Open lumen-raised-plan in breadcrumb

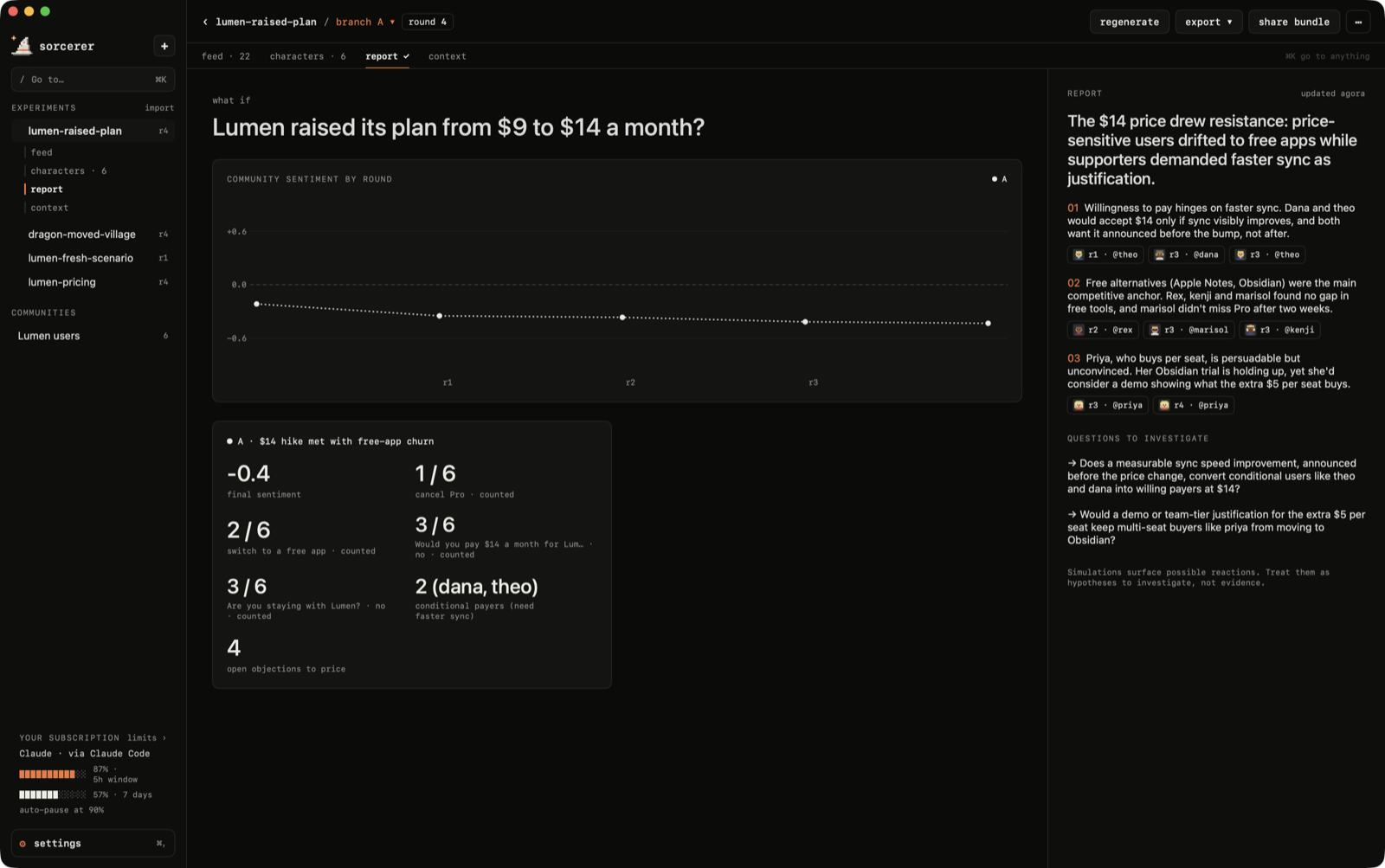[x=266, y=22]
